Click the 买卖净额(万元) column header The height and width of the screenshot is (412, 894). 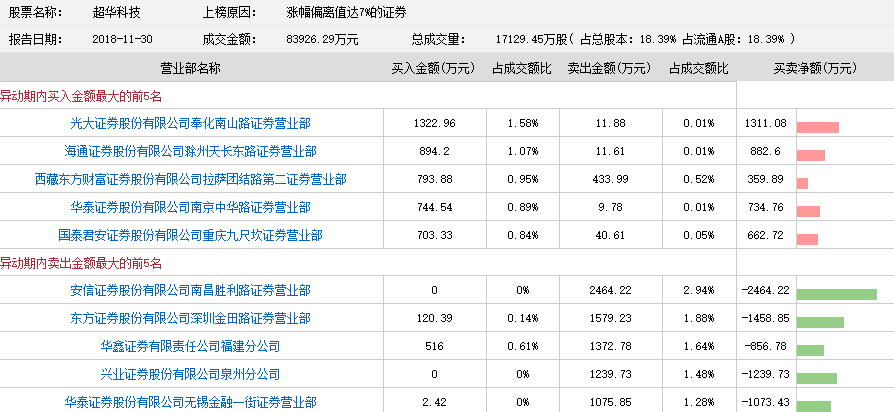click(x=815, y=69)
